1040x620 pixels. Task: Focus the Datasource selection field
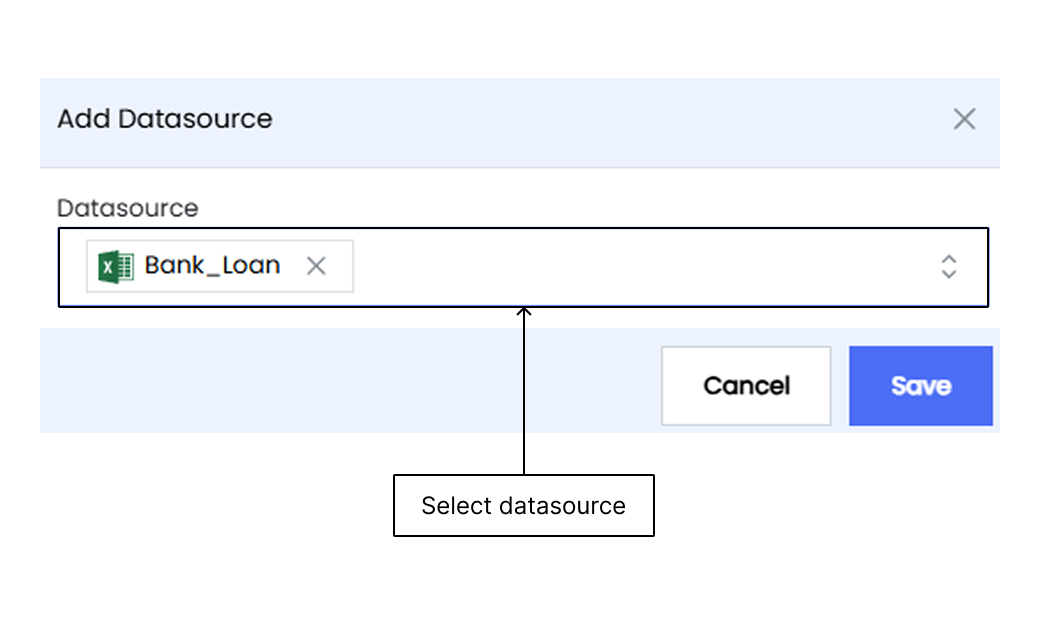[x=523, y=267]
